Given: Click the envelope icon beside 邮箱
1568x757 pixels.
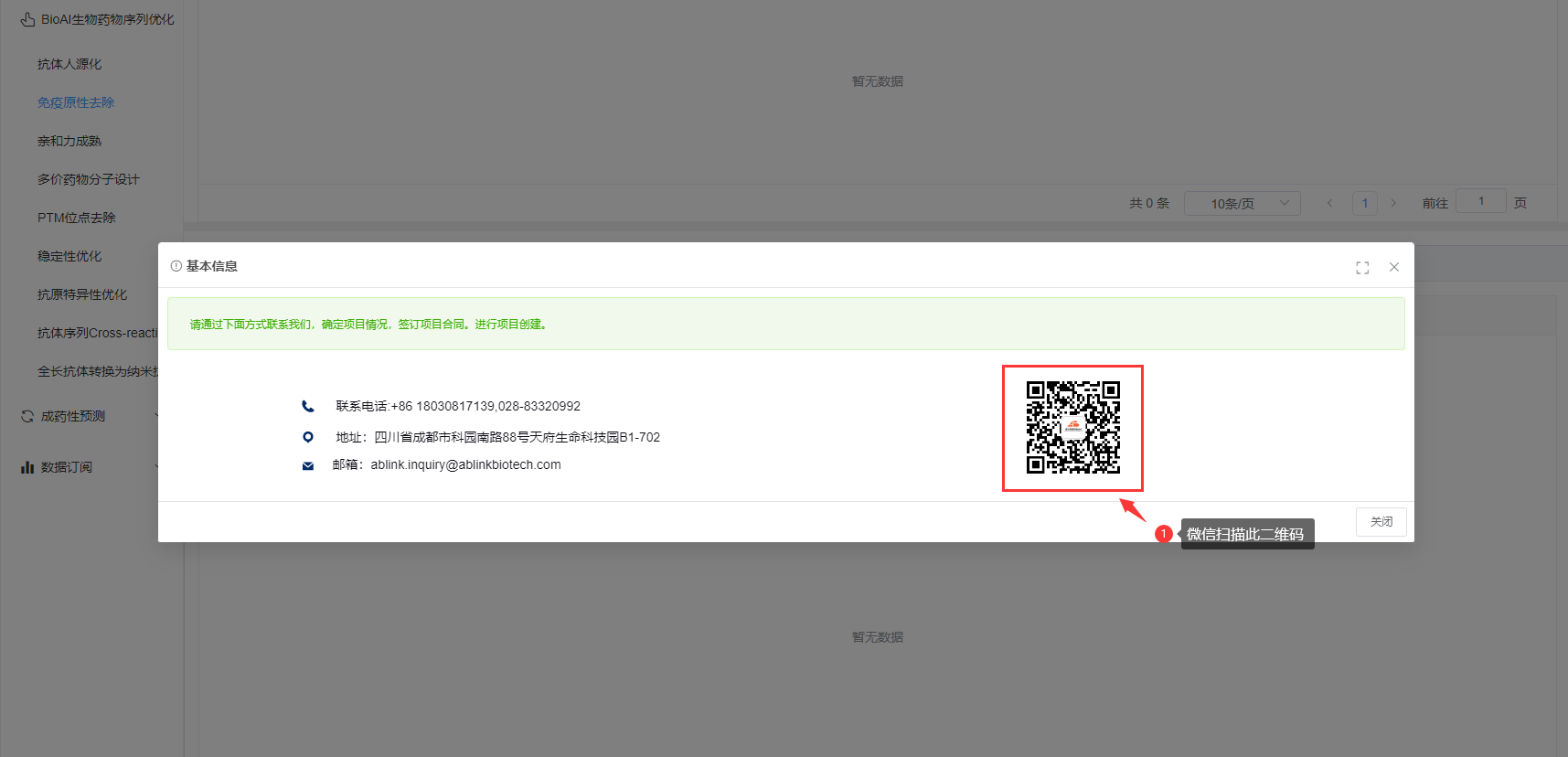Looking at the screenshot, I should coord(308,465).
